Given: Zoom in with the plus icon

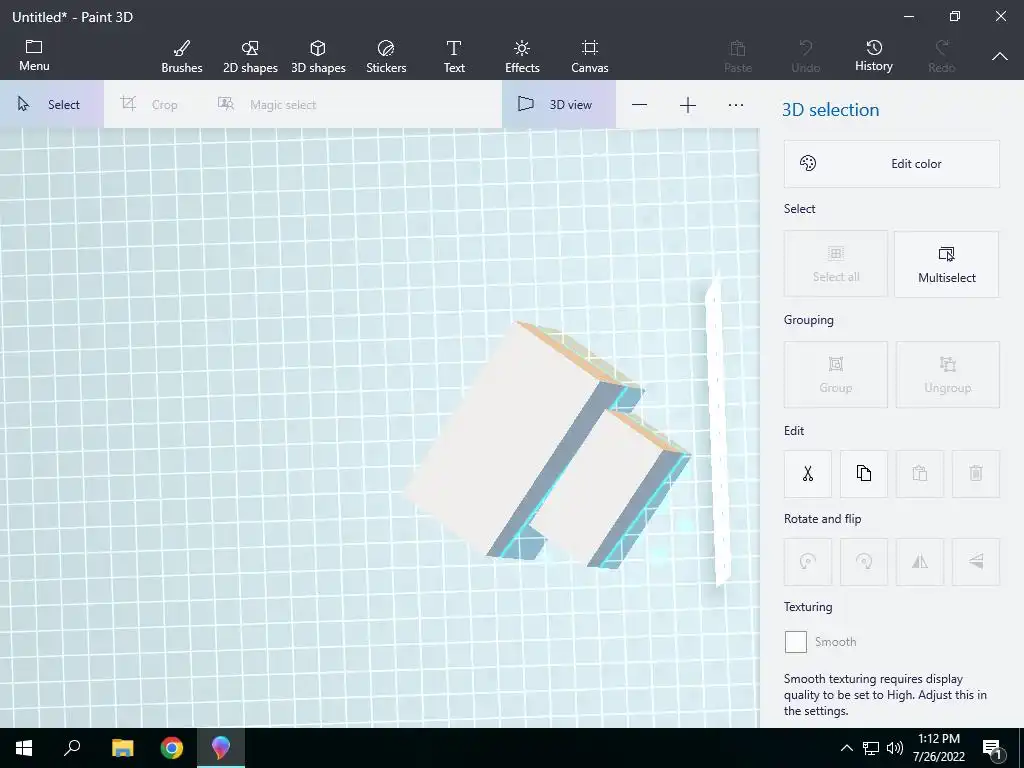Looking at the screenshot, I should [x=688, y=105].
